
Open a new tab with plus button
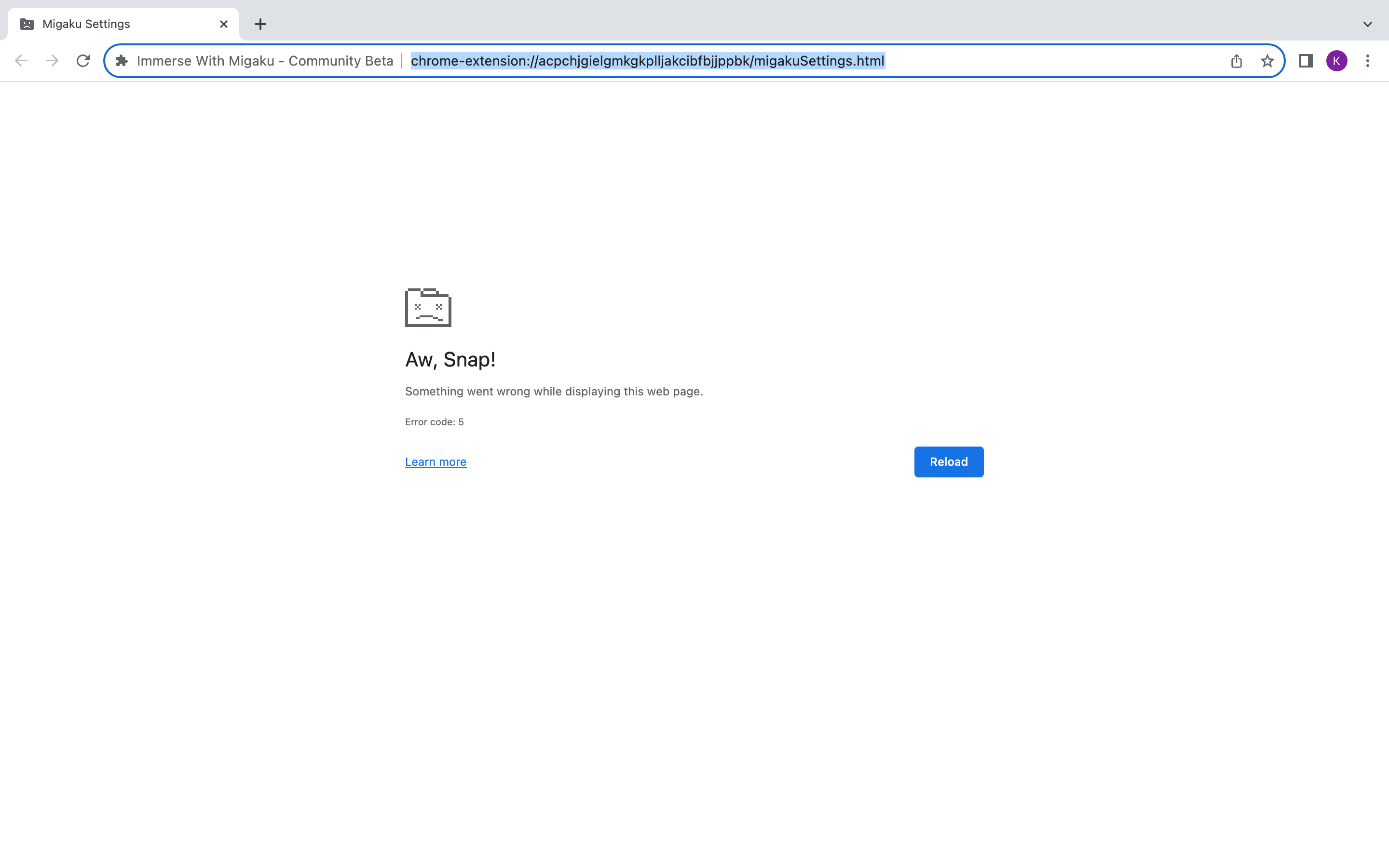coord(260,24)
